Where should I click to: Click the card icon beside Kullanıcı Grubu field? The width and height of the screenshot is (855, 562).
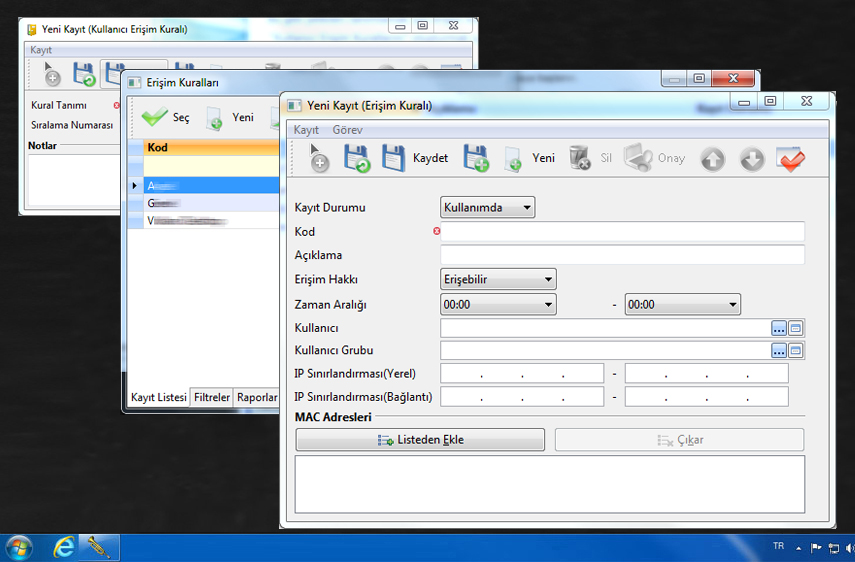(x=796, y=351)
